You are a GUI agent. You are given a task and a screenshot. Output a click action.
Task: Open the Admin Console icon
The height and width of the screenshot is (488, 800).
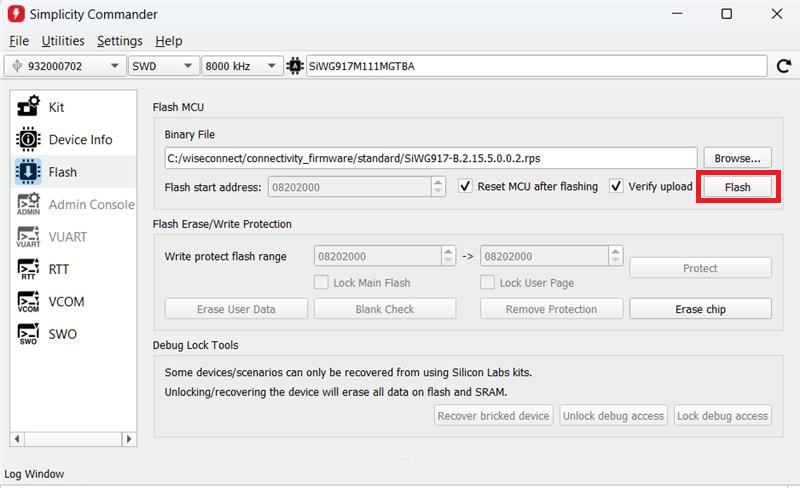pos(28,204)
